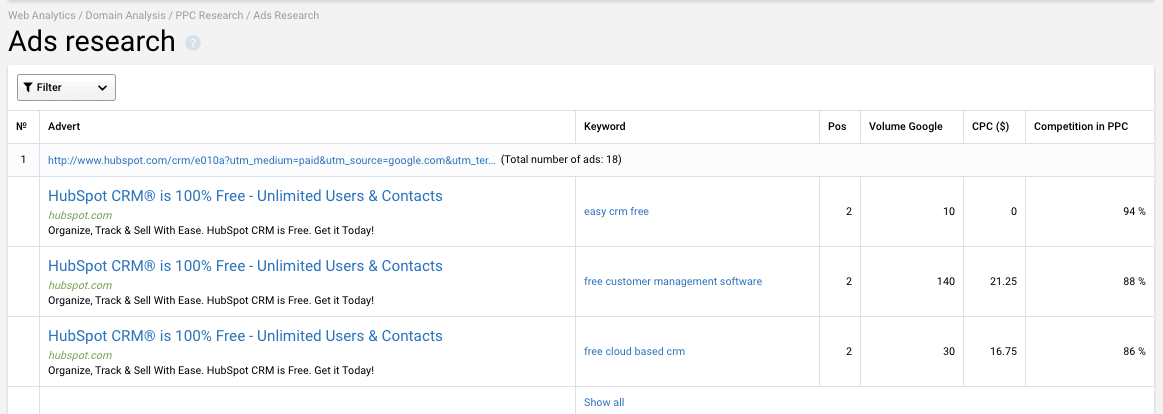Click ad title in easy crm free row
Image resolution: width=1163 pixels, height=414 pixels.
click(246, 196)
